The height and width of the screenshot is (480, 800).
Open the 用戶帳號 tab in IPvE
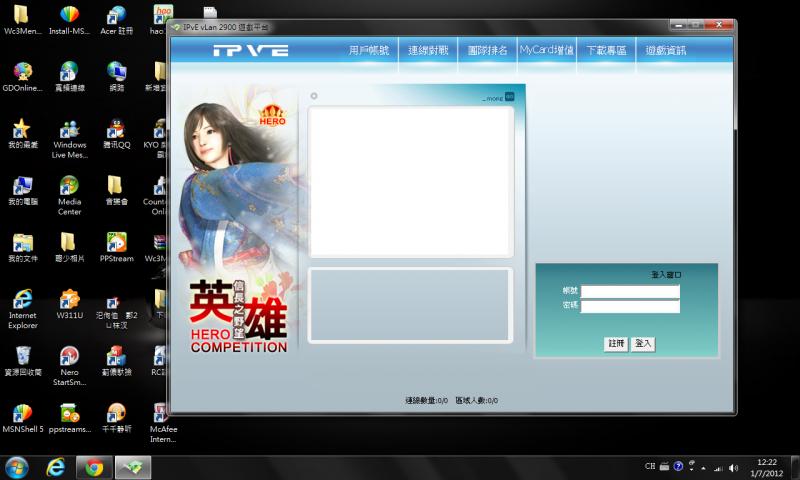(x=368, y=50)
